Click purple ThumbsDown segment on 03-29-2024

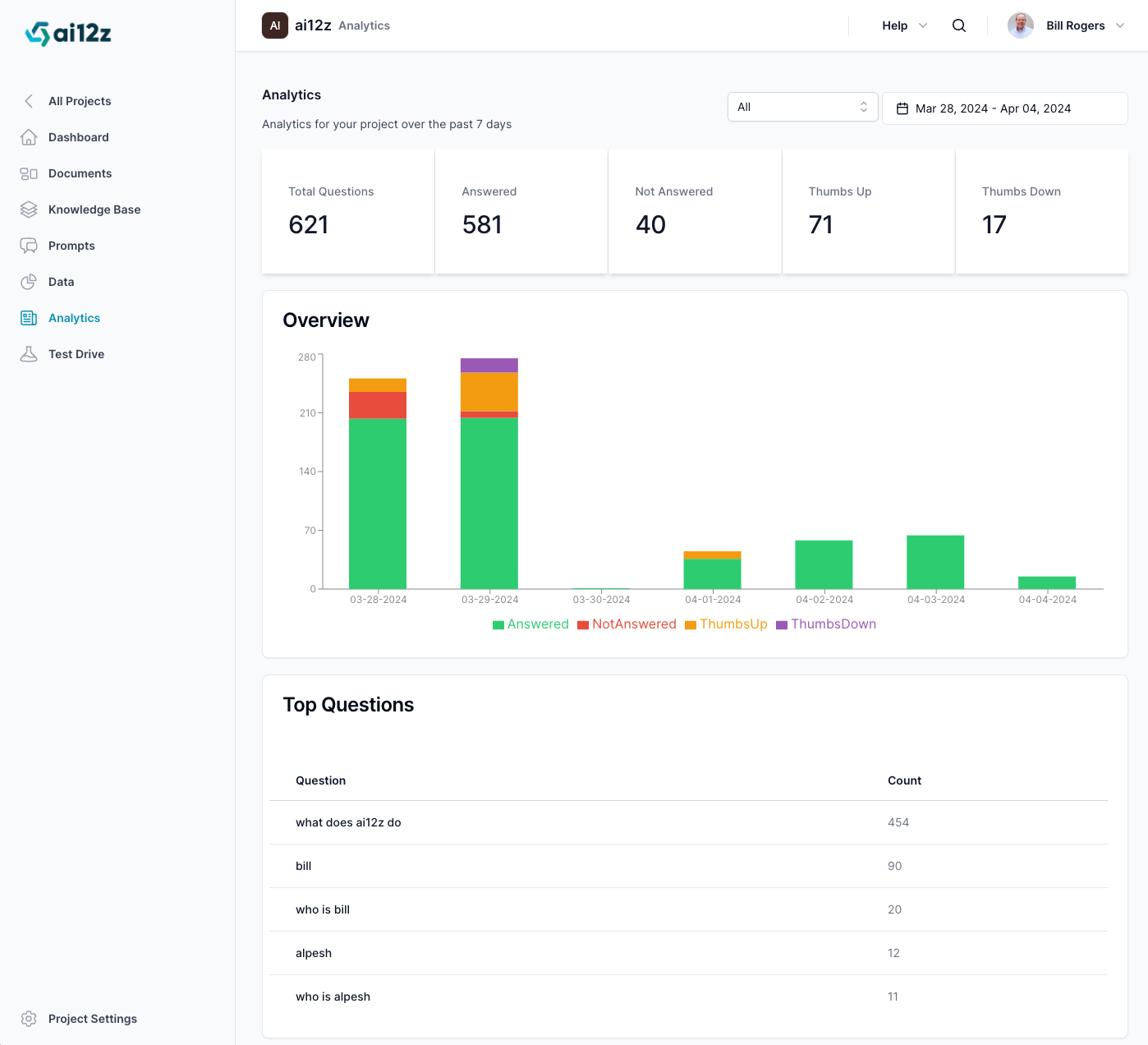pyautogui.click(x=489, y=365)
